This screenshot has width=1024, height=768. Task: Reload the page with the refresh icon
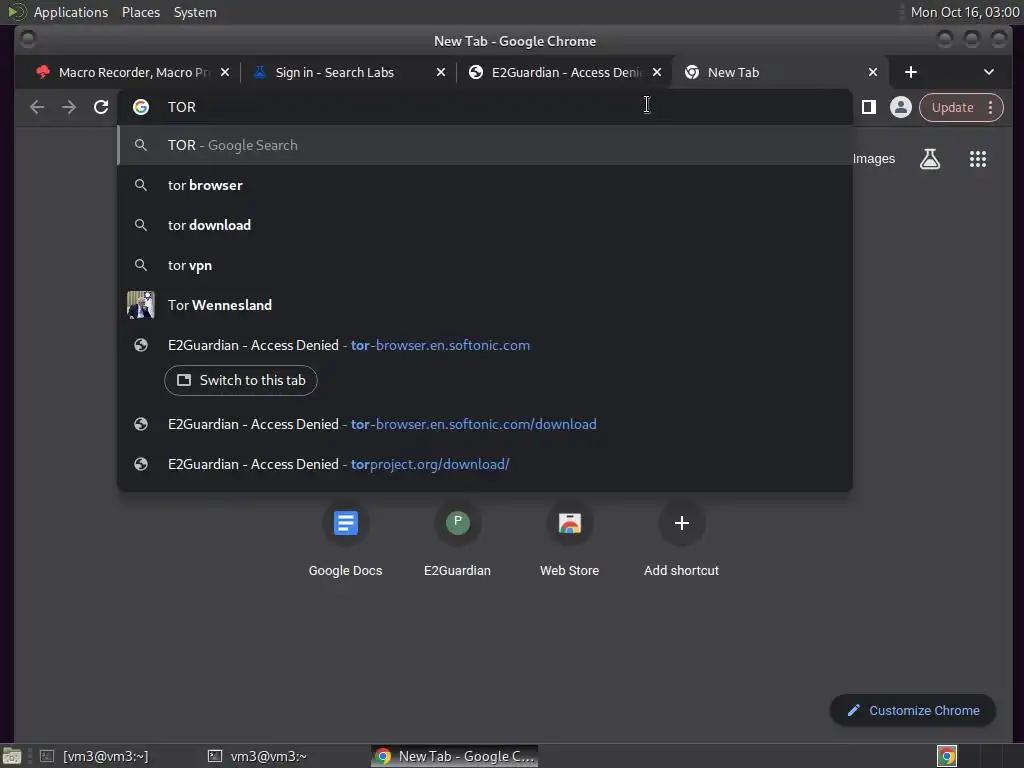pos(101,107)
